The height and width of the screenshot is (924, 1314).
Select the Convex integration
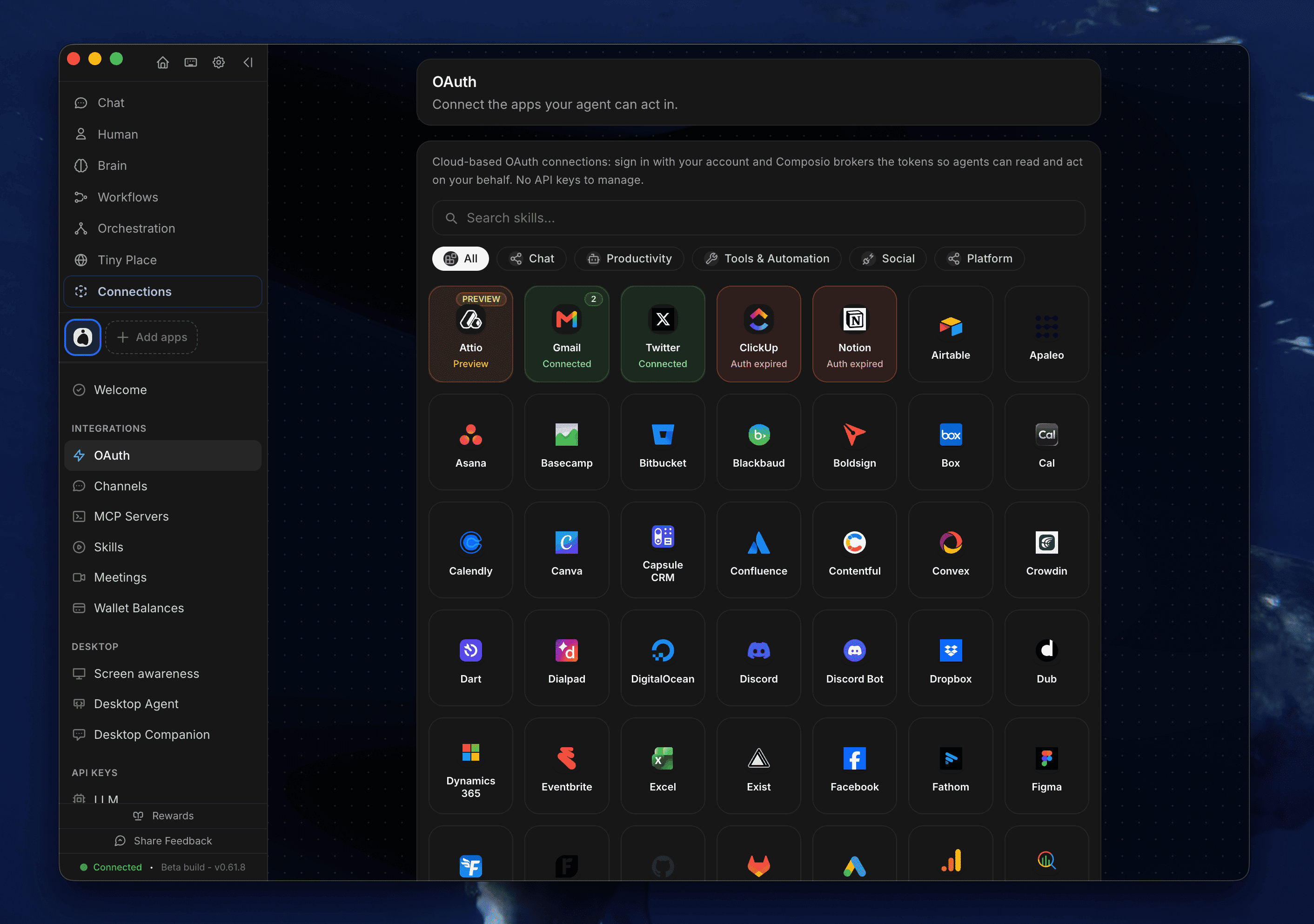coord(951,550)
